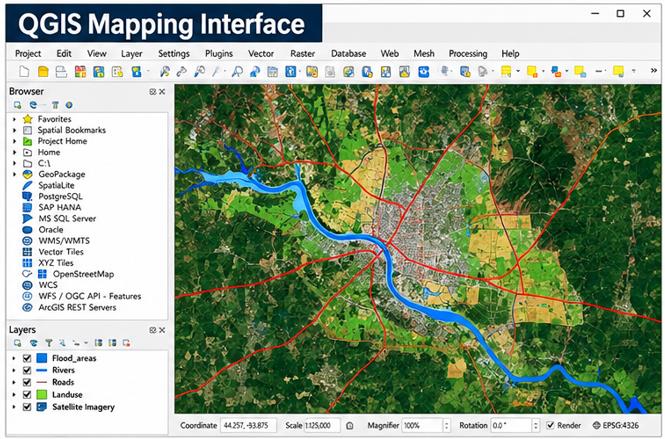Uncheck the Rivers layer checkbox
Image resolution: width=665 pixels, height=439 pixels.
tap(27, 370)
